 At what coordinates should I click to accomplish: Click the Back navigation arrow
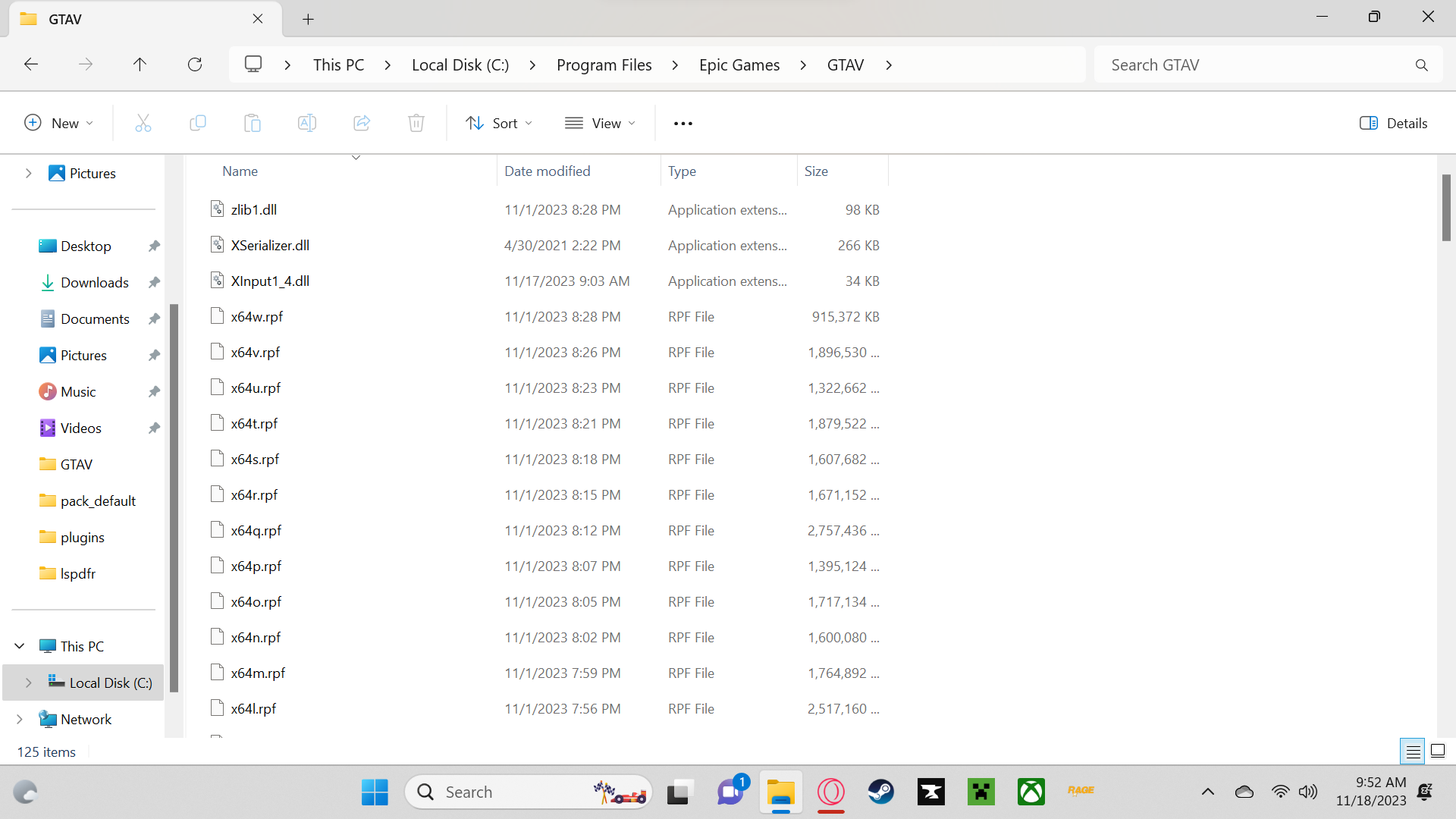click(31, 64)
